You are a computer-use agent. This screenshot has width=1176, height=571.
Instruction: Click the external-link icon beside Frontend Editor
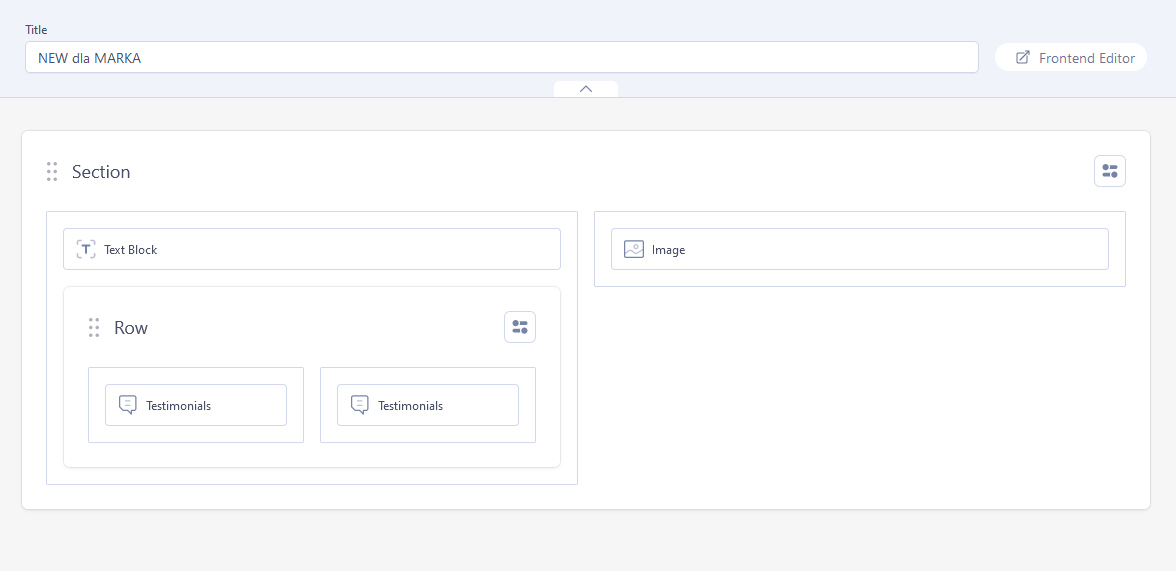[x=1022, y=58]
